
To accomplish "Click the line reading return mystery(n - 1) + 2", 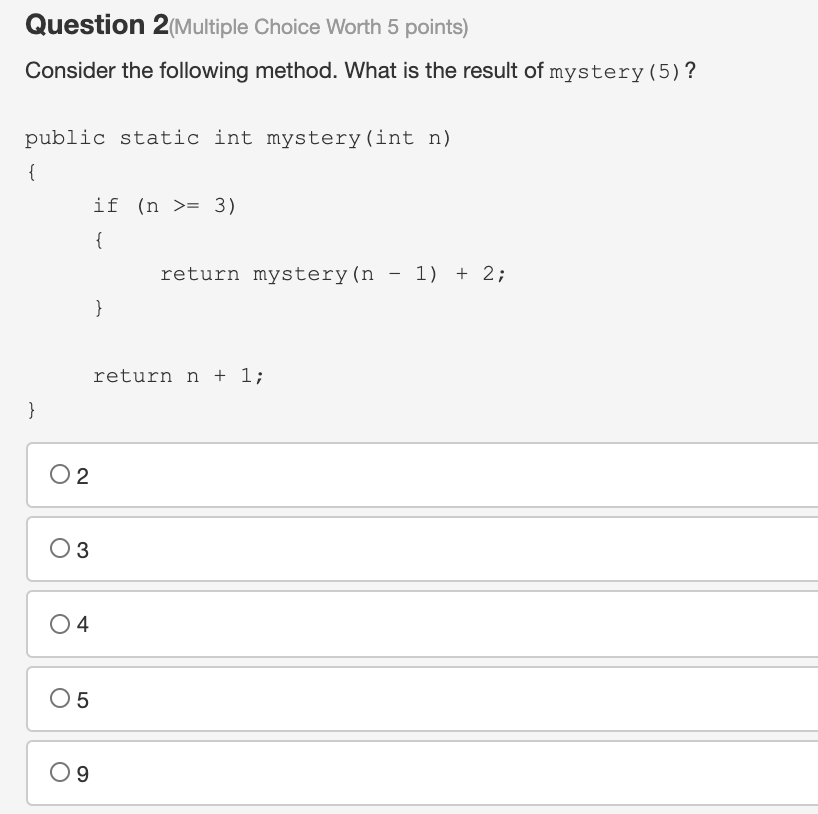I will pos(332,272).
